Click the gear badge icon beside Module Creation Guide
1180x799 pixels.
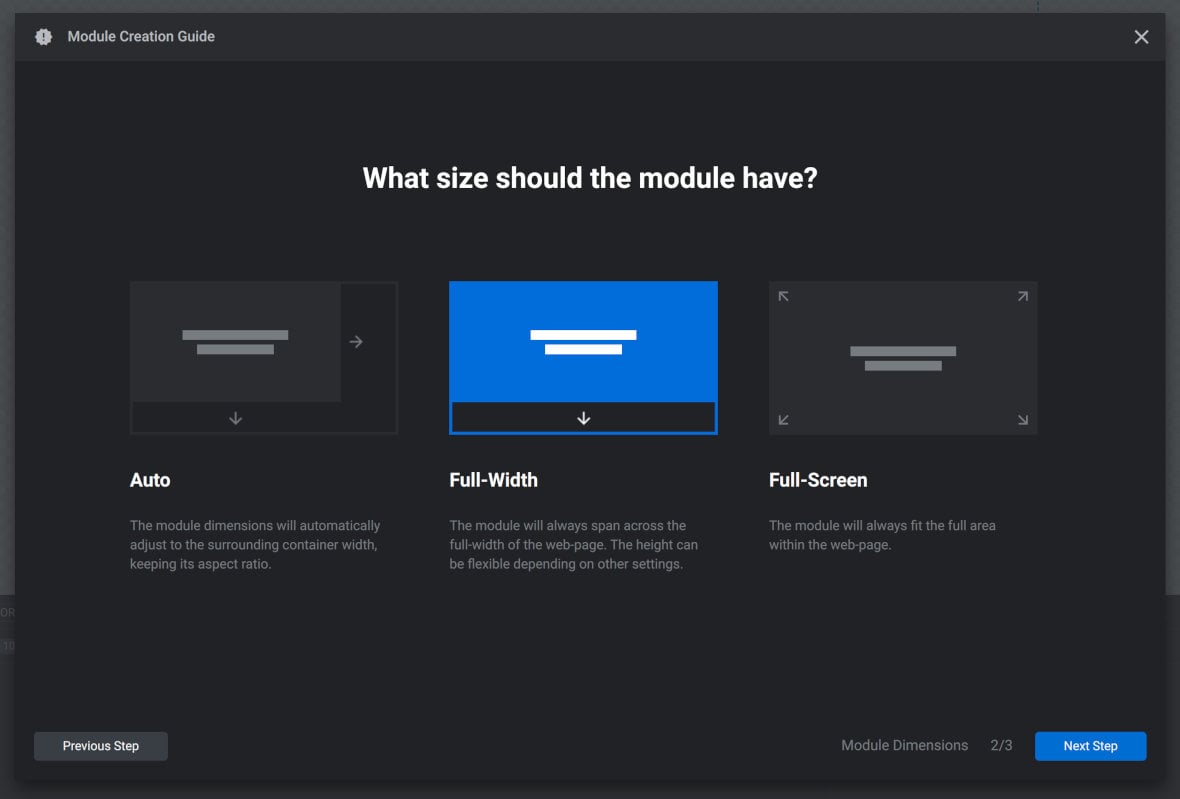click(x=43, y=36)
